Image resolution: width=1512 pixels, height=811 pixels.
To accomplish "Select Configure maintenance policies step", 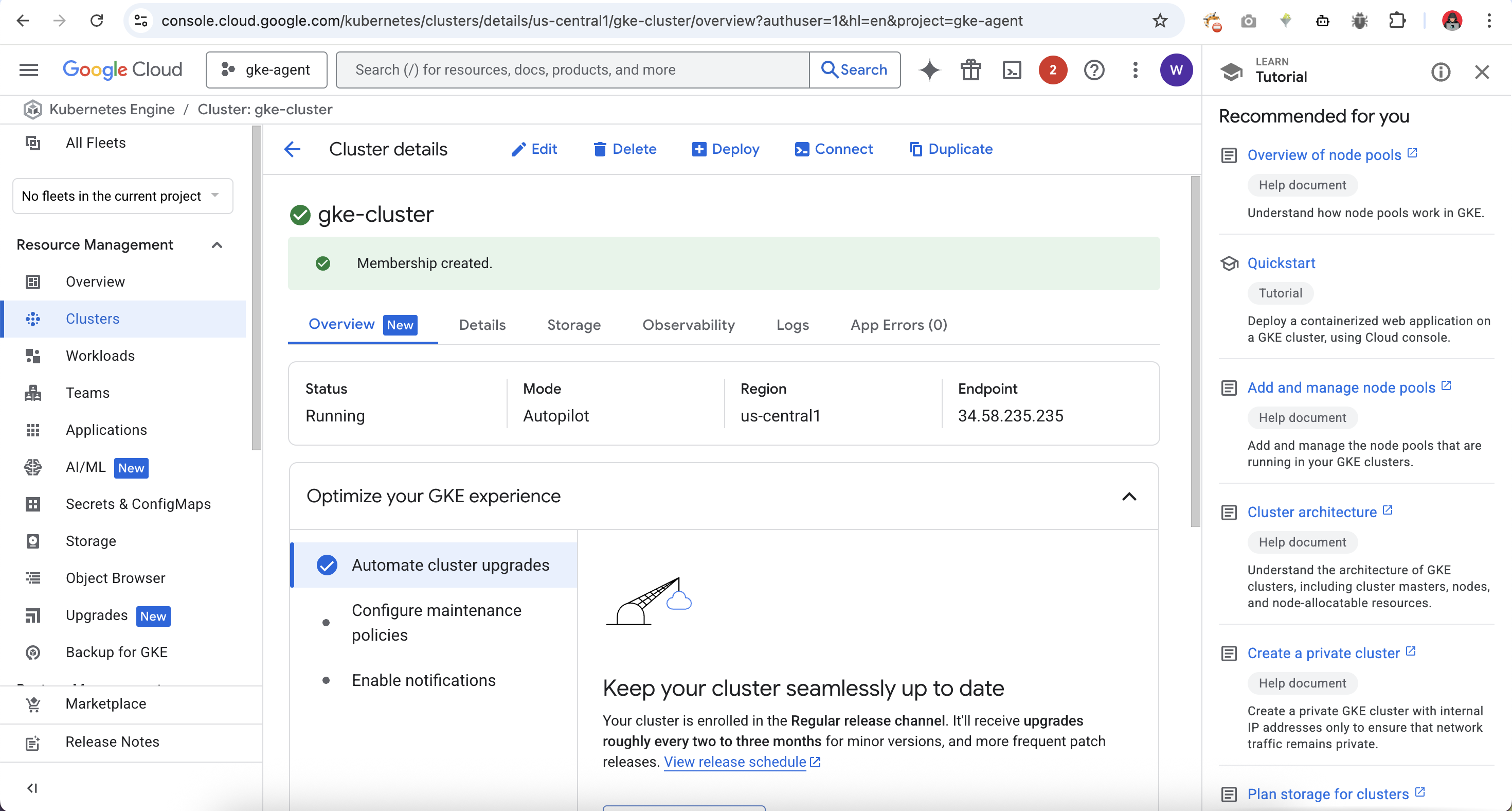I will (436, 623).
